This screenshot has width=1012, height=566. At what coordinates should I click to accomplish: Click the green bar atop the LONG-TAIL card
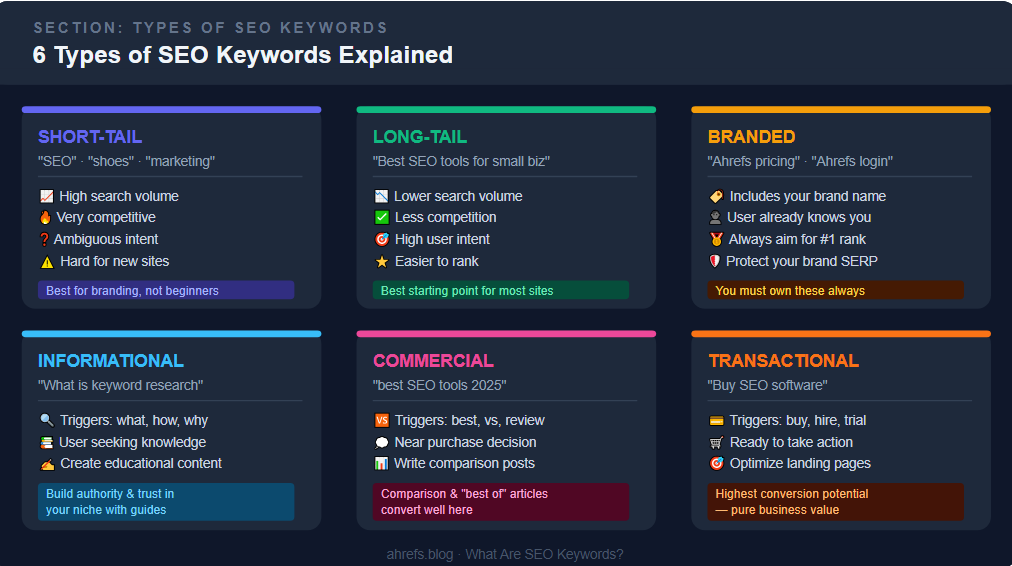(x=506, y=110)
